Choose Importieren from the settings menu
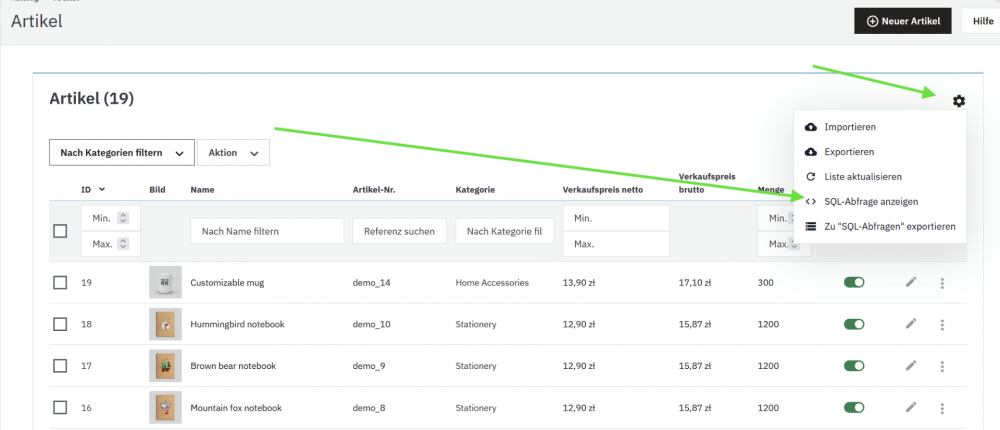 (x=880, y=127)
